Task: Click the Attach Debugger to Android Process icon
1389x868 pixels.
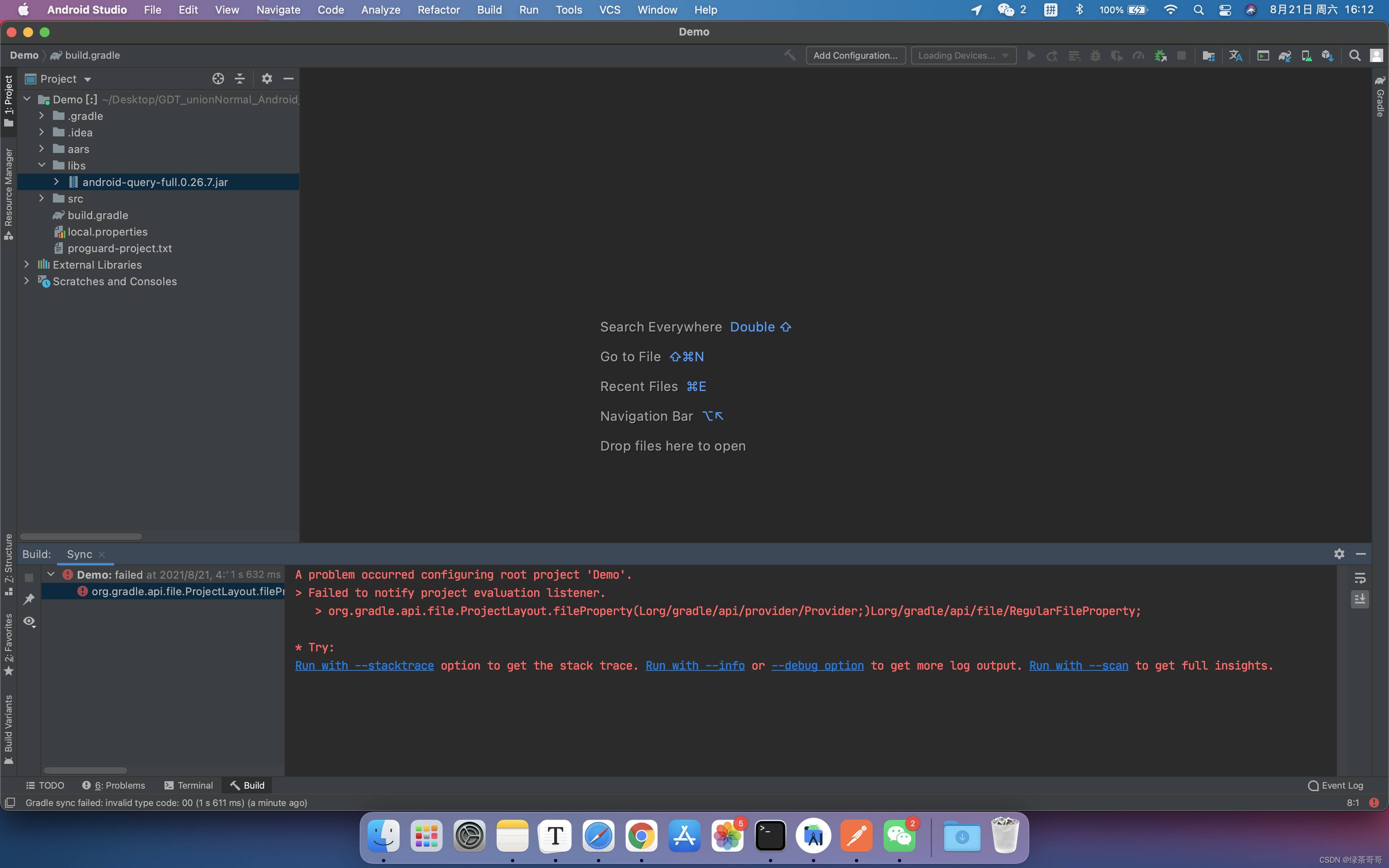Action: click(x=1160, y=56)
